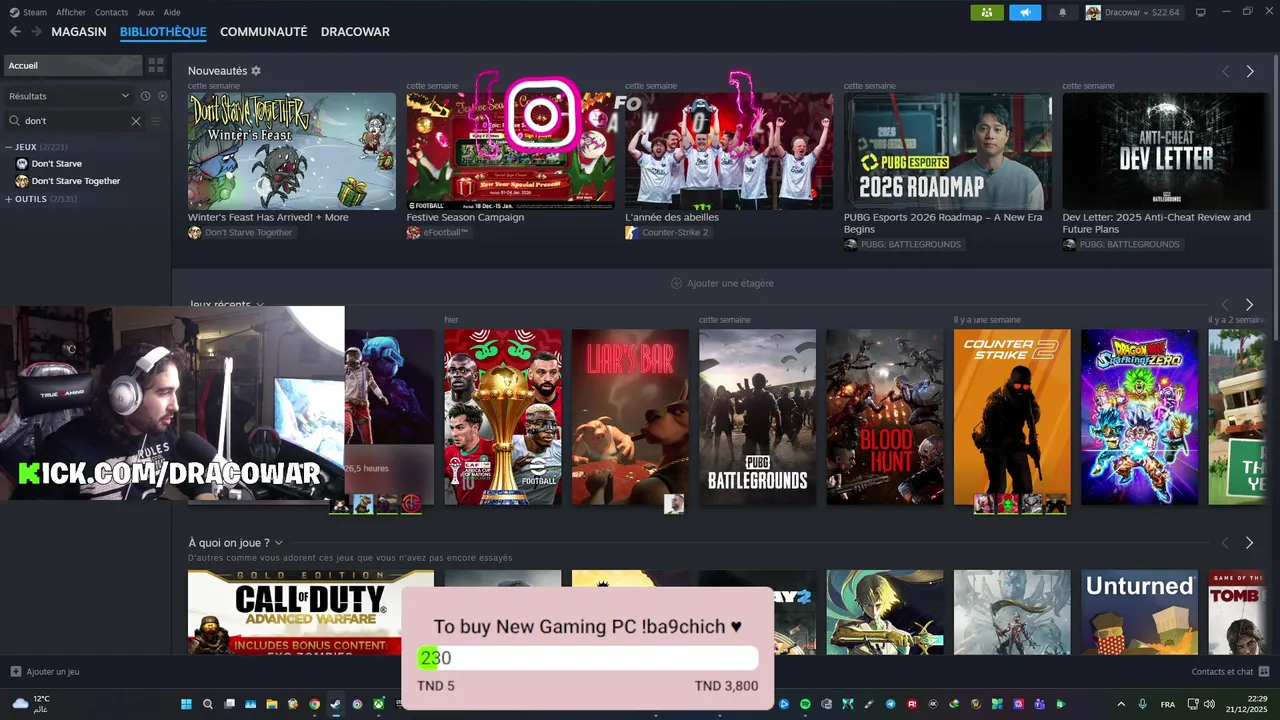Click Ajouter un jeu plus icon

(x=16, y=672)
